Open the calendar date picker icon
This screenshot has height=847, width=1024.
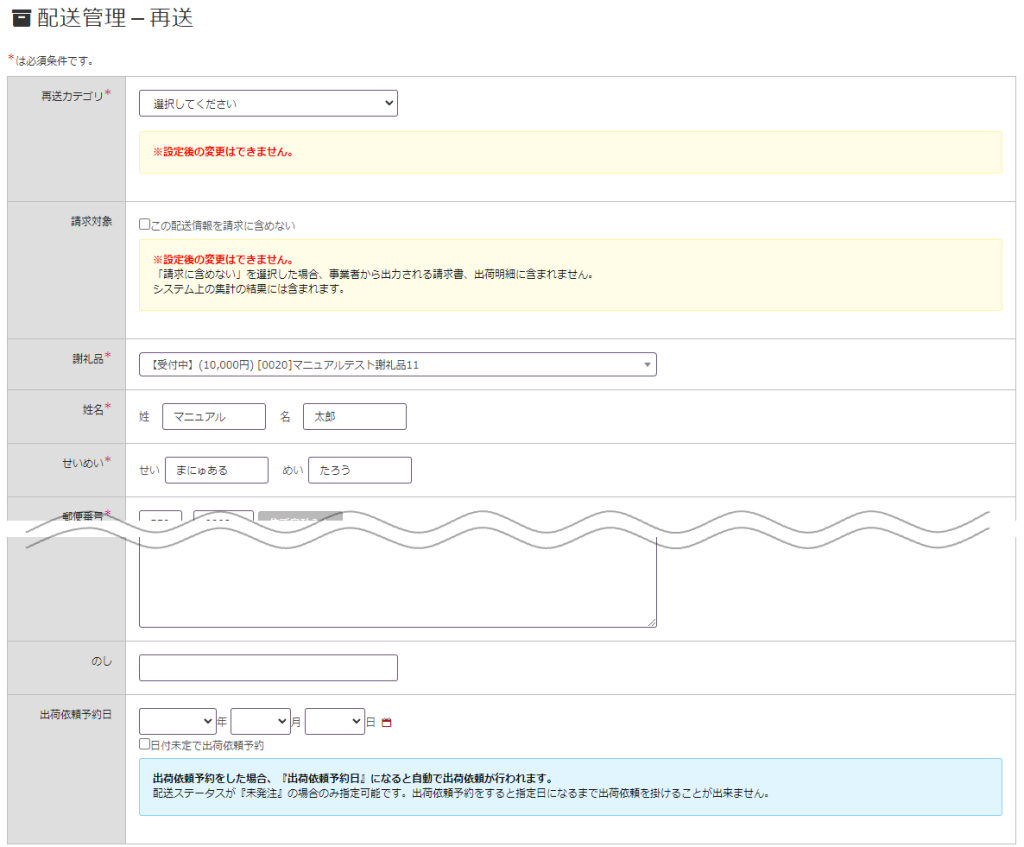pyautogui.click(x=386, y=722)
